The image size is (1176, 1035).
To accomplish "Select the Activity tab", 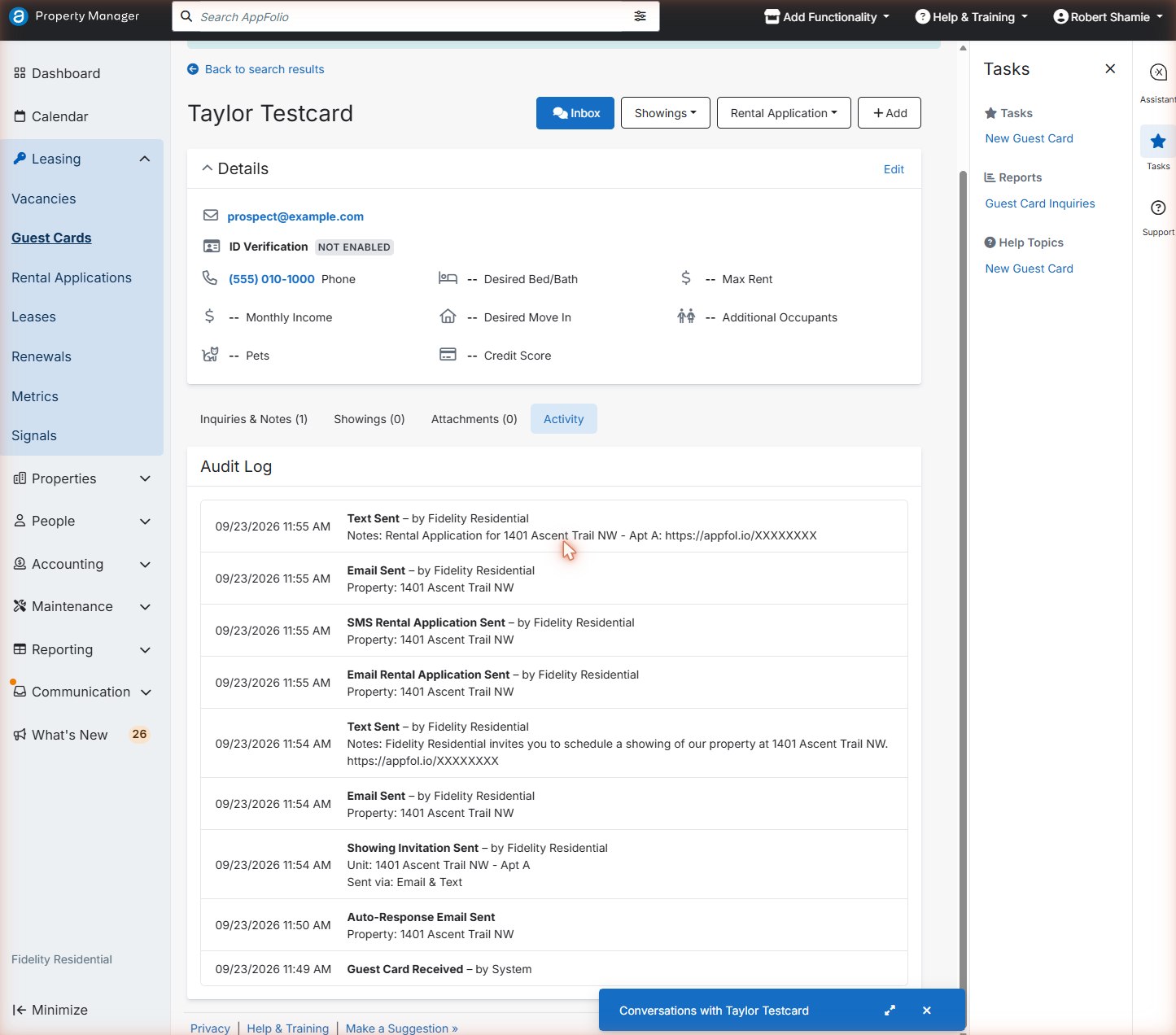I will (563, 419).
